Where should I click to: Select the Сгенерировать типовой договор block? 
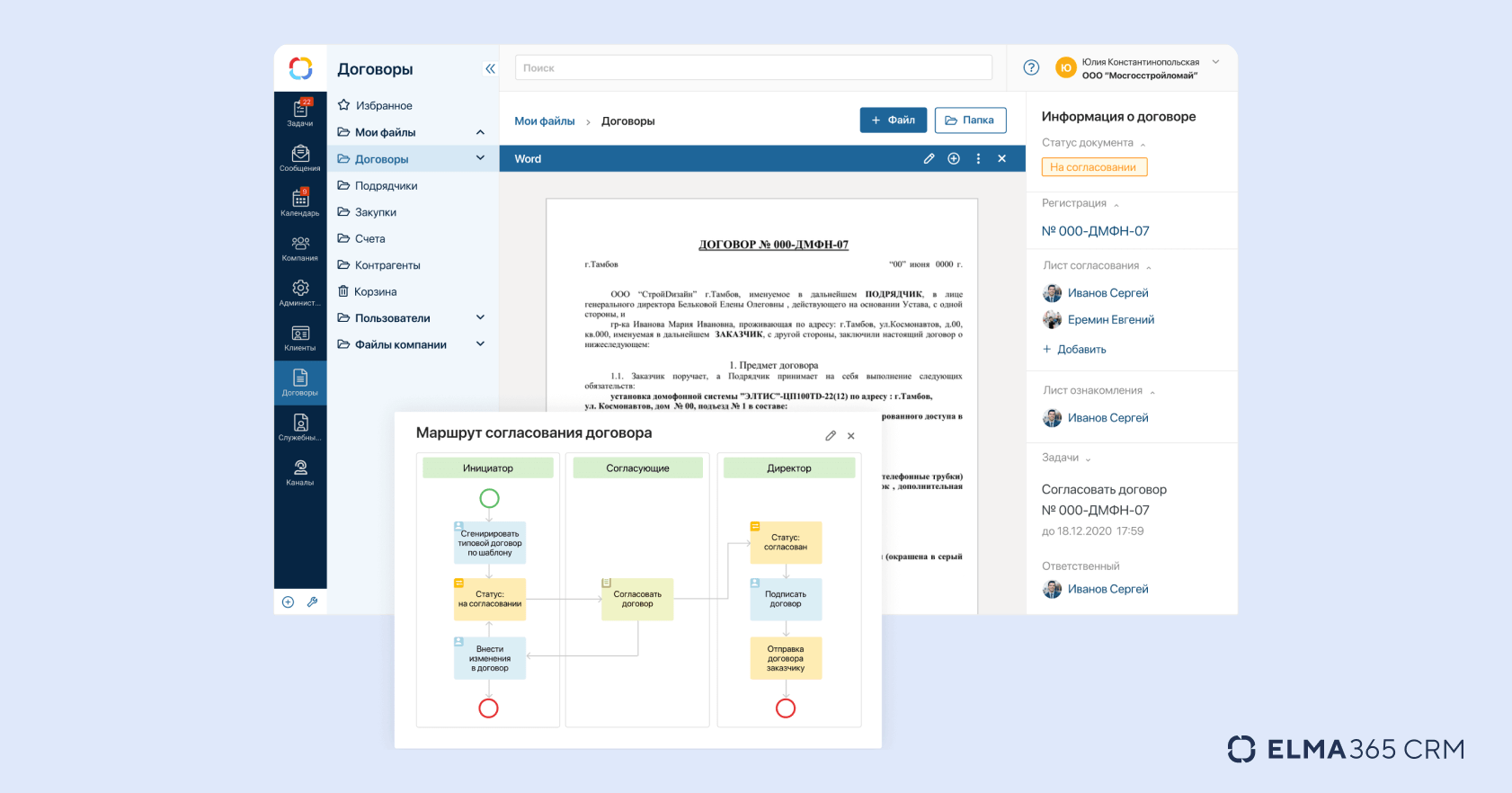click(x=490, y=543)
